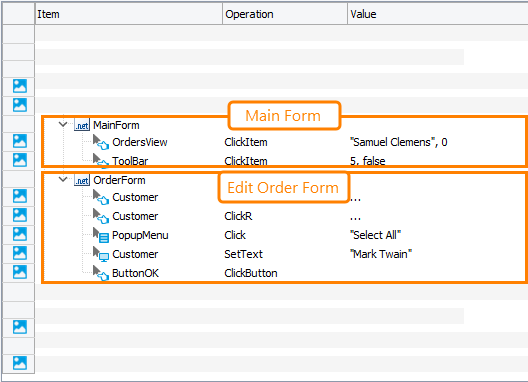528x382 pixels.
Task: Click the Operation column header
Action: click(285, 14)
